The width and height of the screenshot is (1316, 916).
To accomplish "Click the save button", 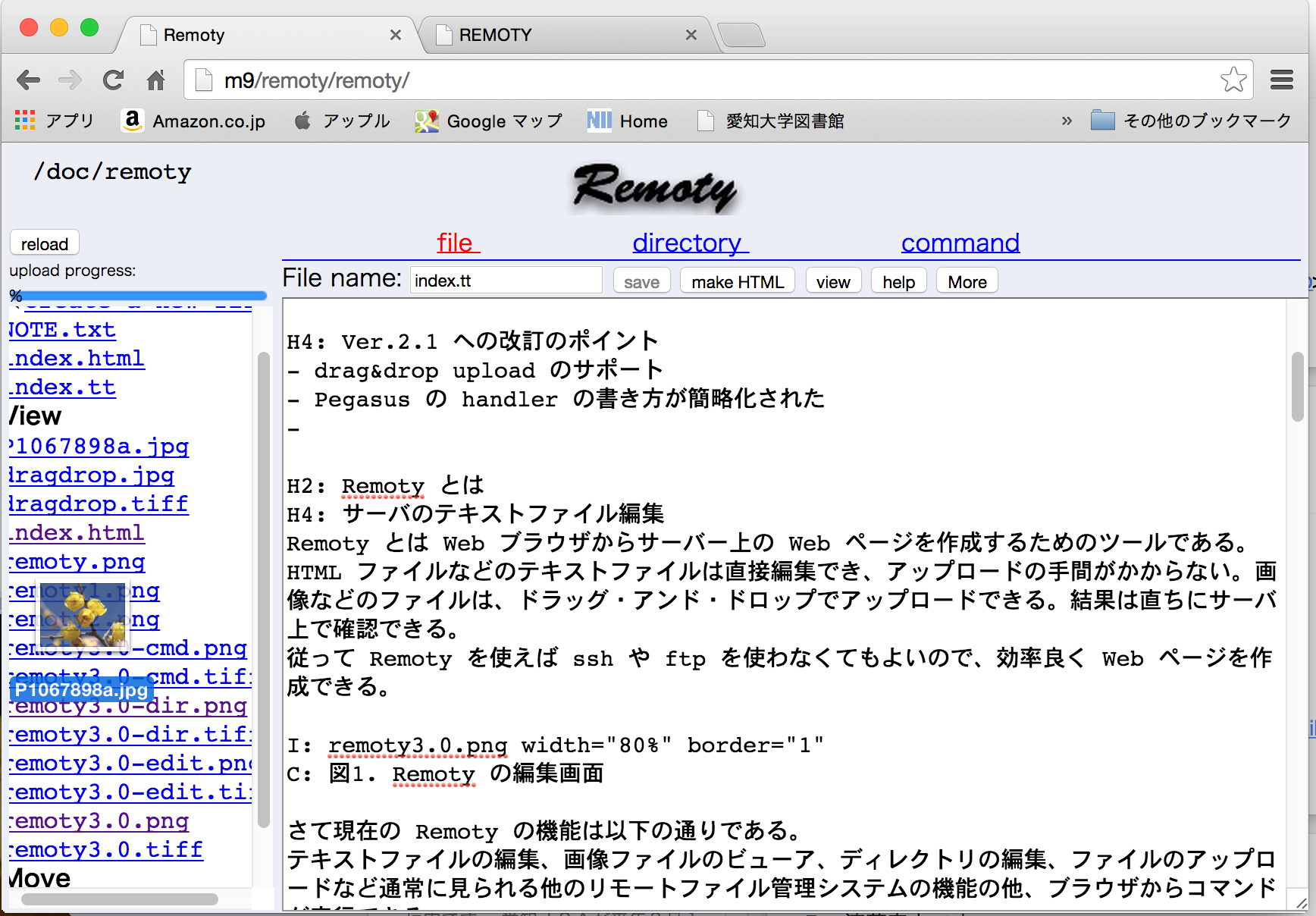I will point(641,281).
